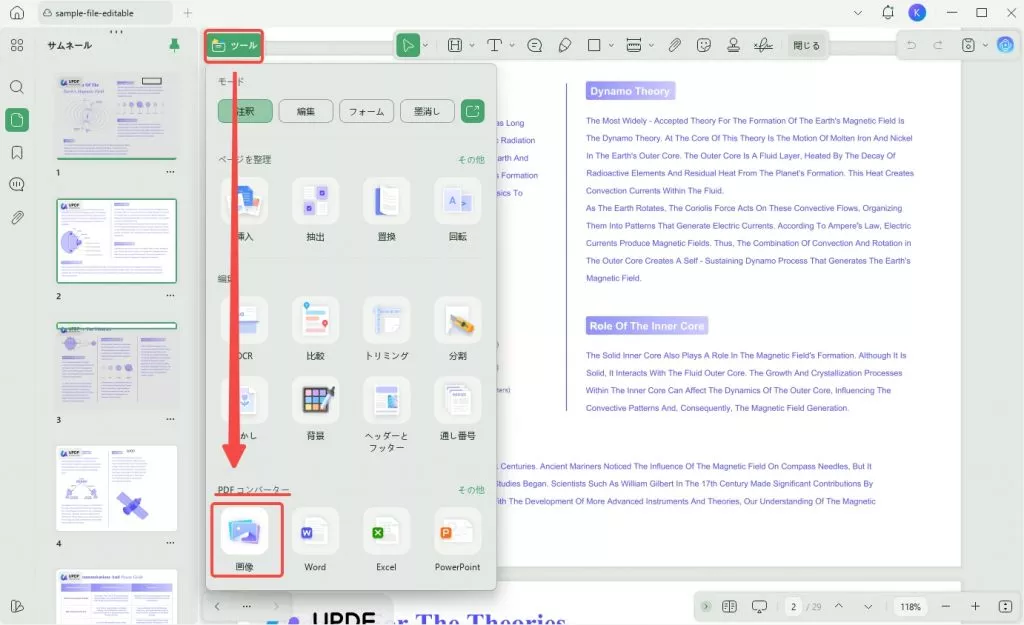Image resolution: width=1024 pixels, height=625 pixels.
Task: Click その他 link in ページを整理 section
Action: [x=471, y=159]
